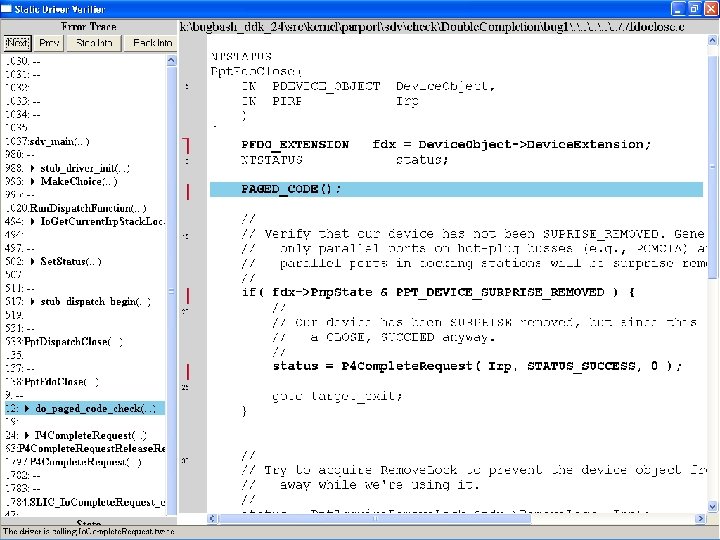Click the highlighted PAGED_CODE() line
Screen dimensions: 720x540
pyautogui.click(x=456, y=189)
